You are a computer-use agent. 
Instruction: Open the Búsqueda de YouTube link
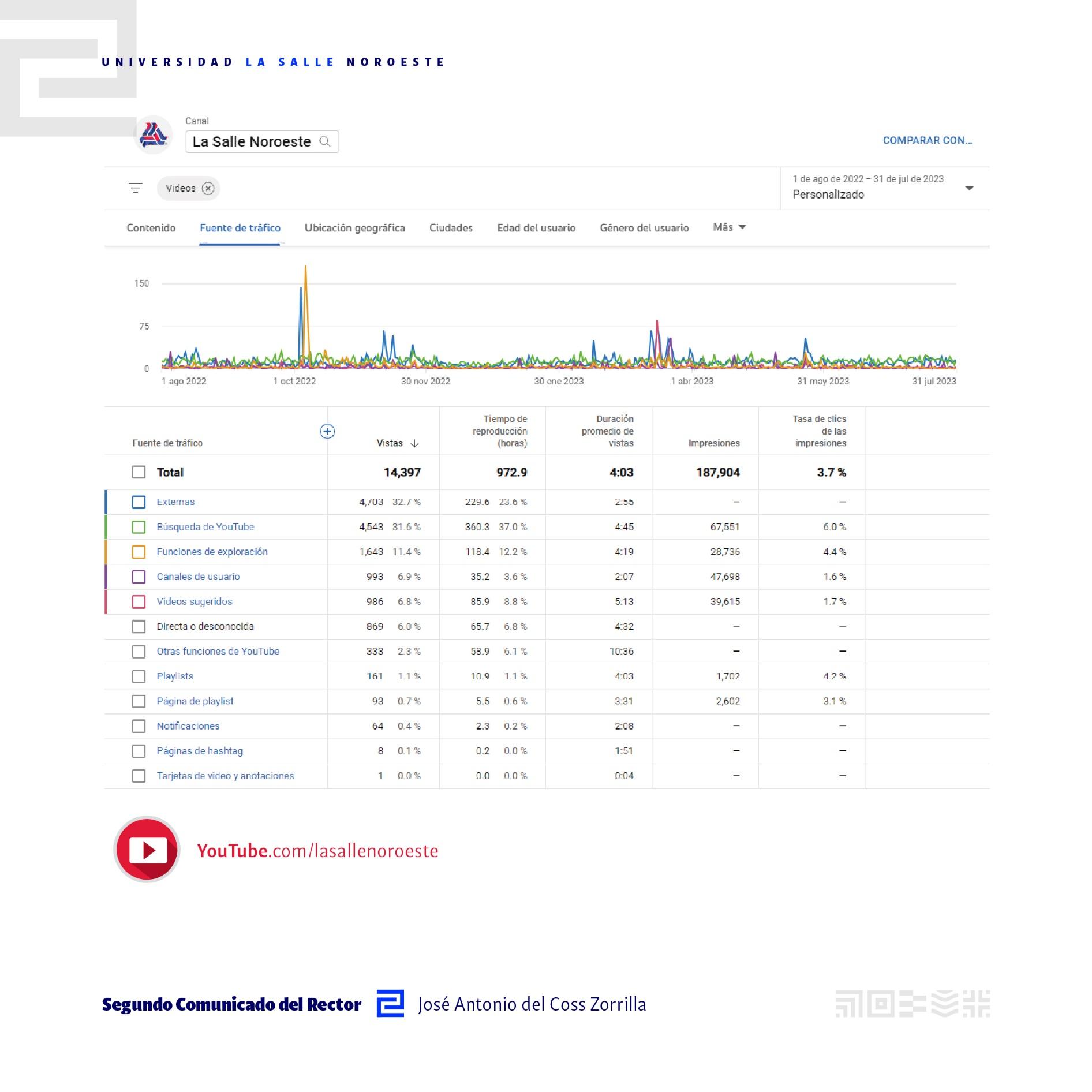click(205, 527)
